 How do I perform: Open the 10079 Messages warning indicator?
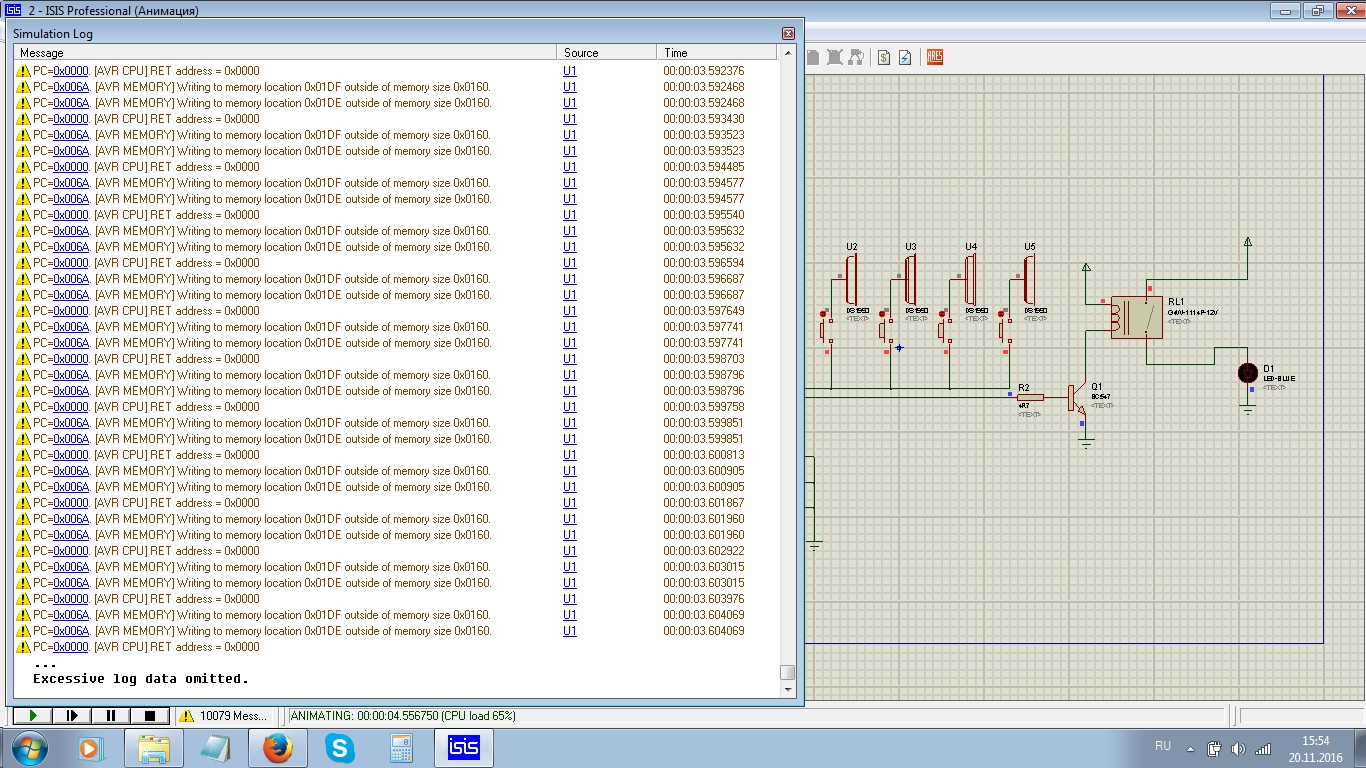pos(224,716)
